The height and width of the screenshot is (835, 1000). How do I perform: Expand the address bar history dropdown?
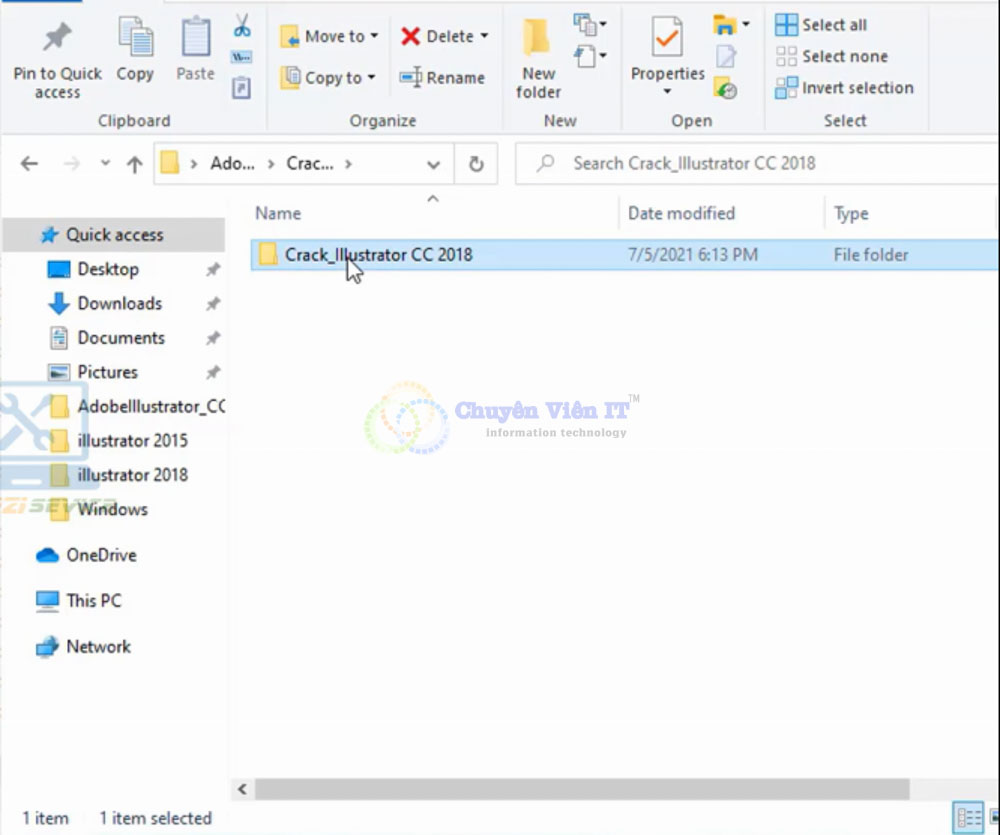click(433, 165)
